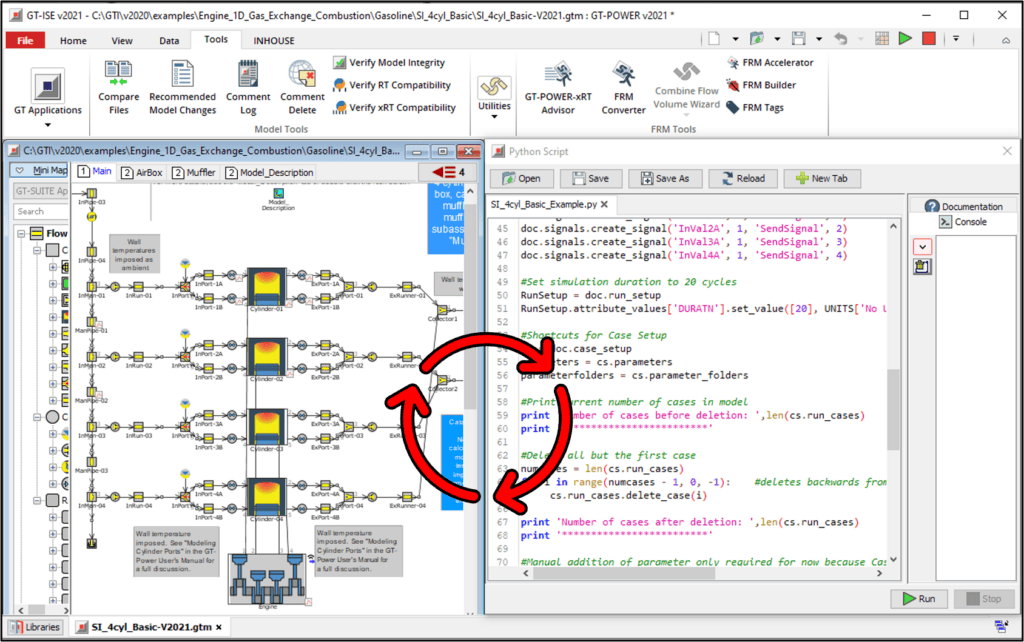Viewport: 1024px width, 642px height.
Task: Run Verify Model Integrity
Action: pyautogui.click(x=389, y=63)
